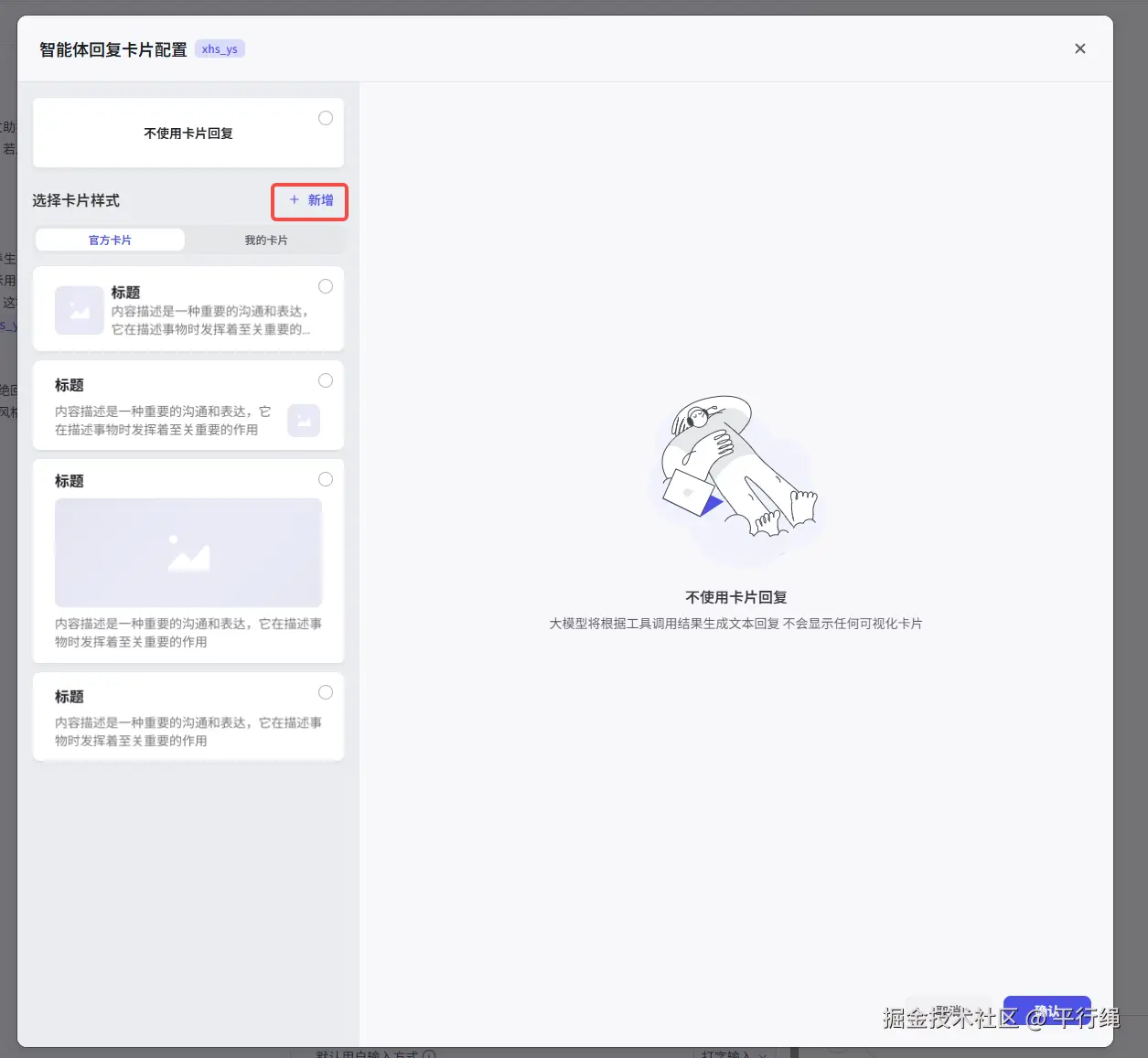
Task: Select radio for large-image card style
Action: click(325, 479)
